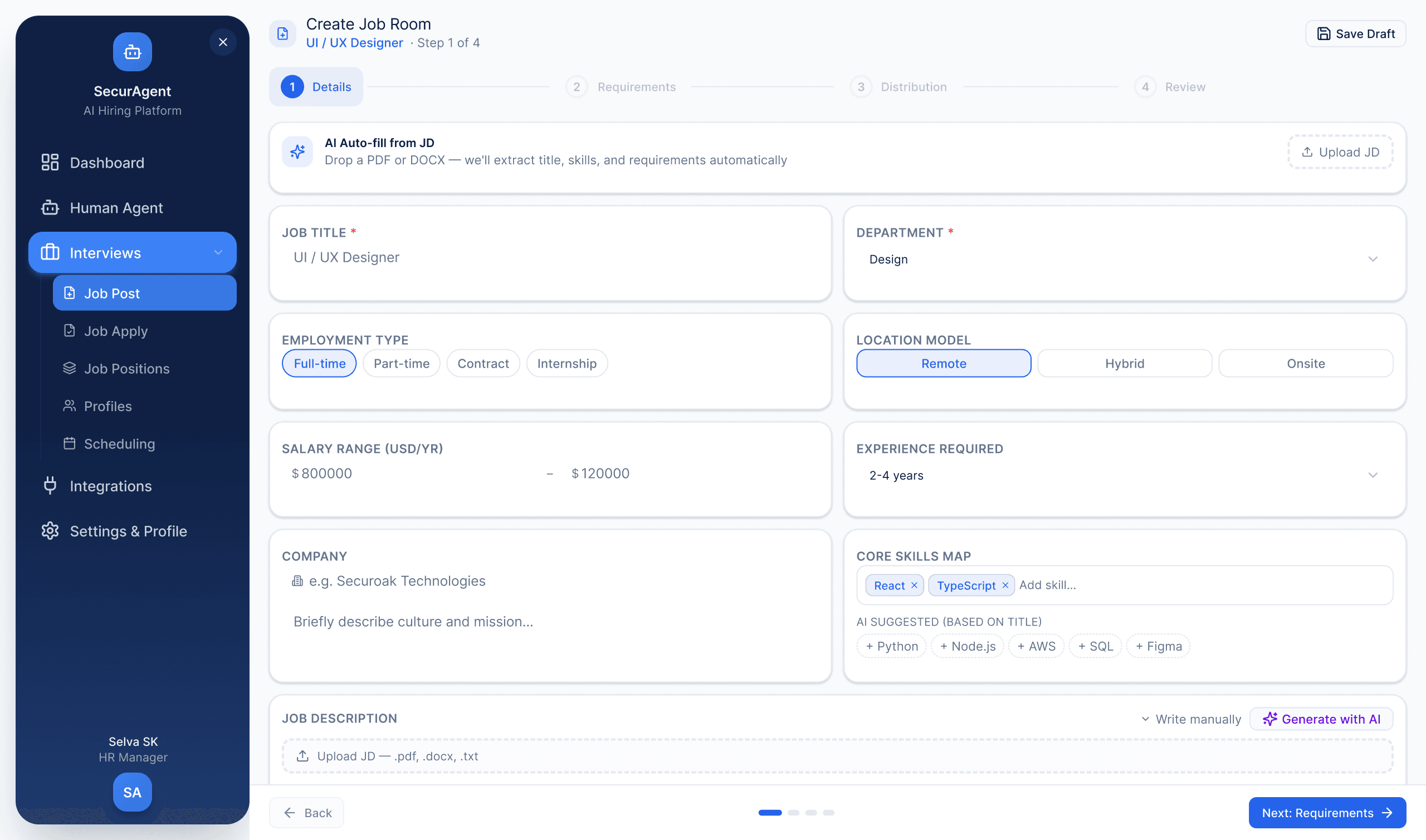Screen dimensions: 1426x840
Task: Jump to the Distribution step
Action: pos(898,86)
